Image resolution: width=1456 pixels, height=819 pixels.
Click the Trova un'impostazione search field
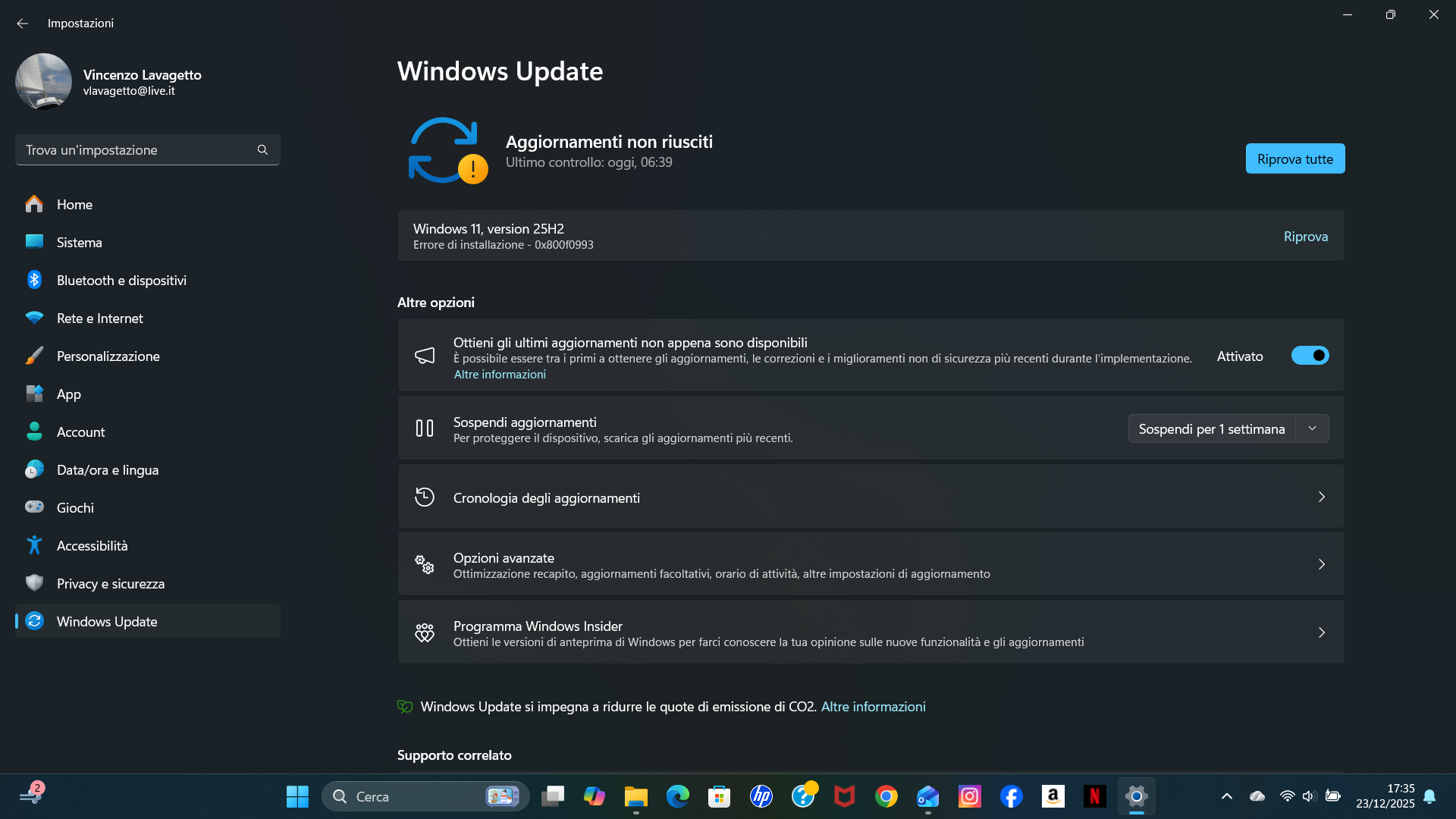coord(136,150)
